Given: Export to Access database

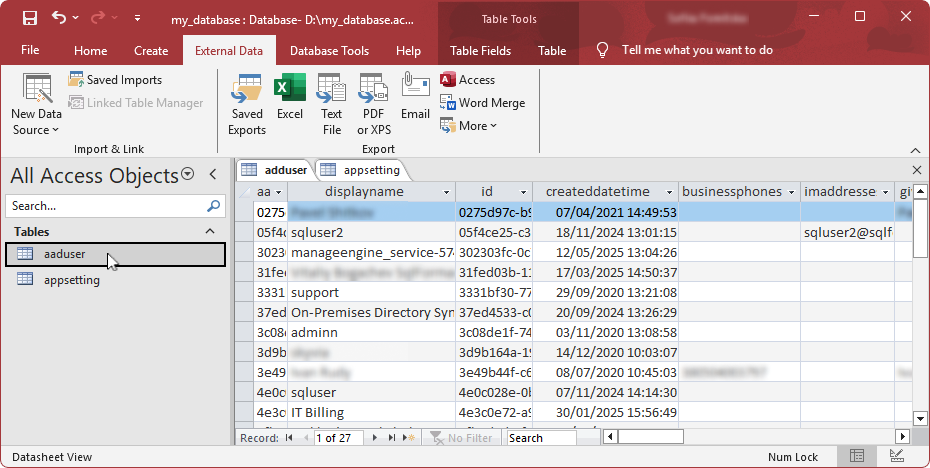Looking at the screenshot, I should (x=467, y=79).
